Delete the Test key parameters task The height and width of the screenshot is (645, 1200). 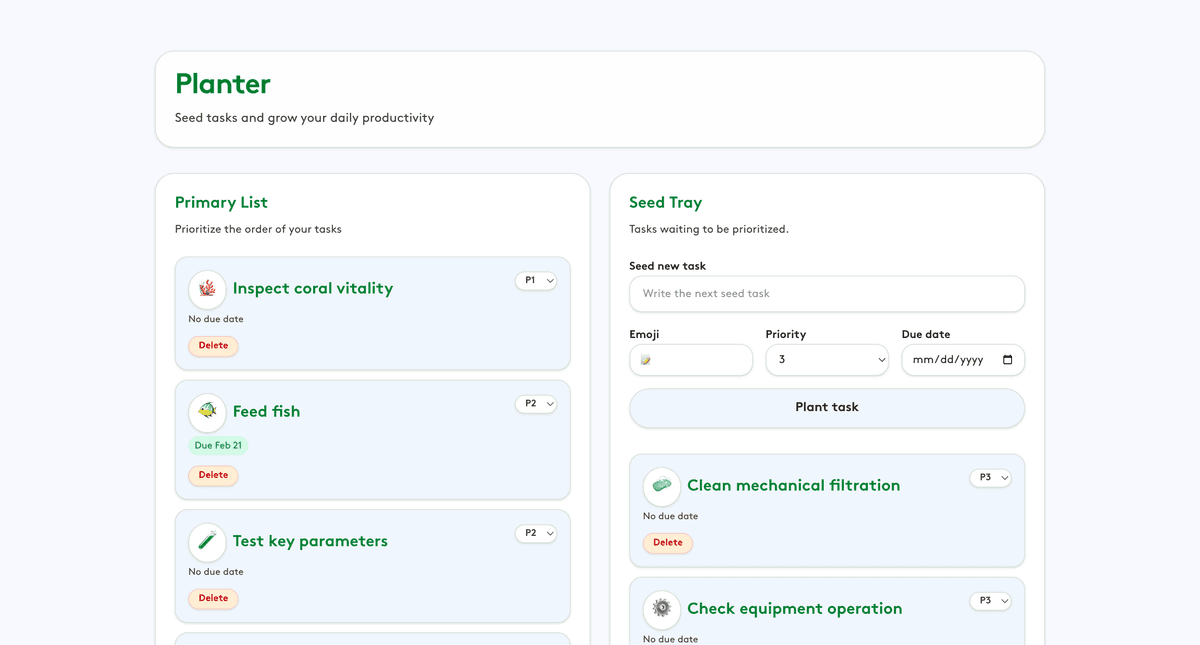coord(213,599)
